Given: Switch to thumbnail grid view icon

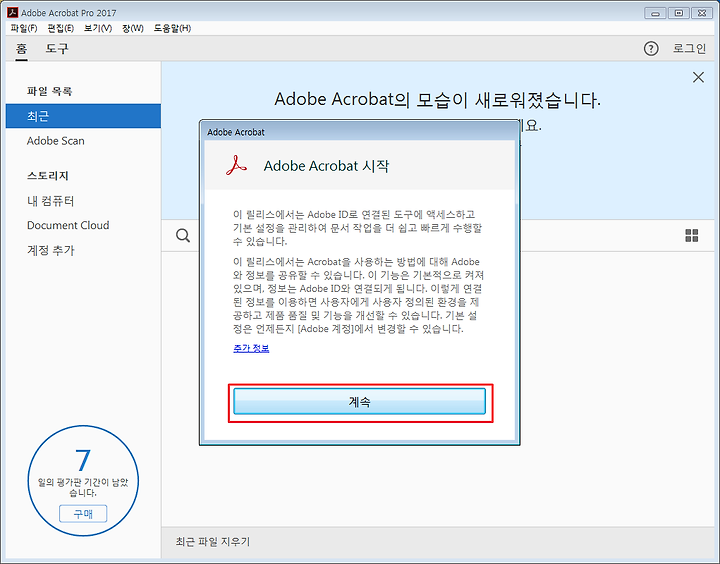Looking at the screenshot, I should pos(692,236).
